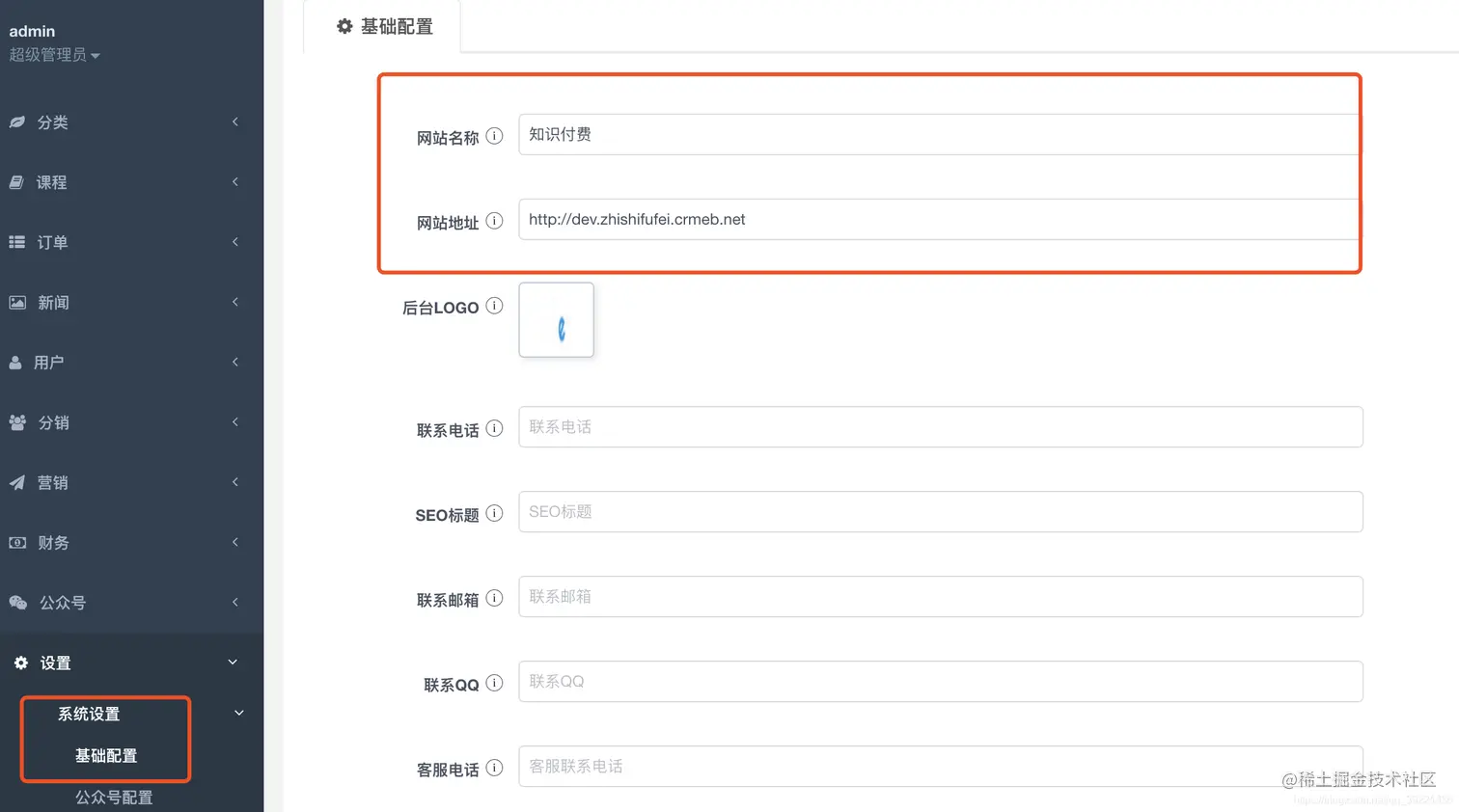Click the list icon beside 订单
Image resolution: width=1459 pixels, height=812 pixels.
[17, 242]
